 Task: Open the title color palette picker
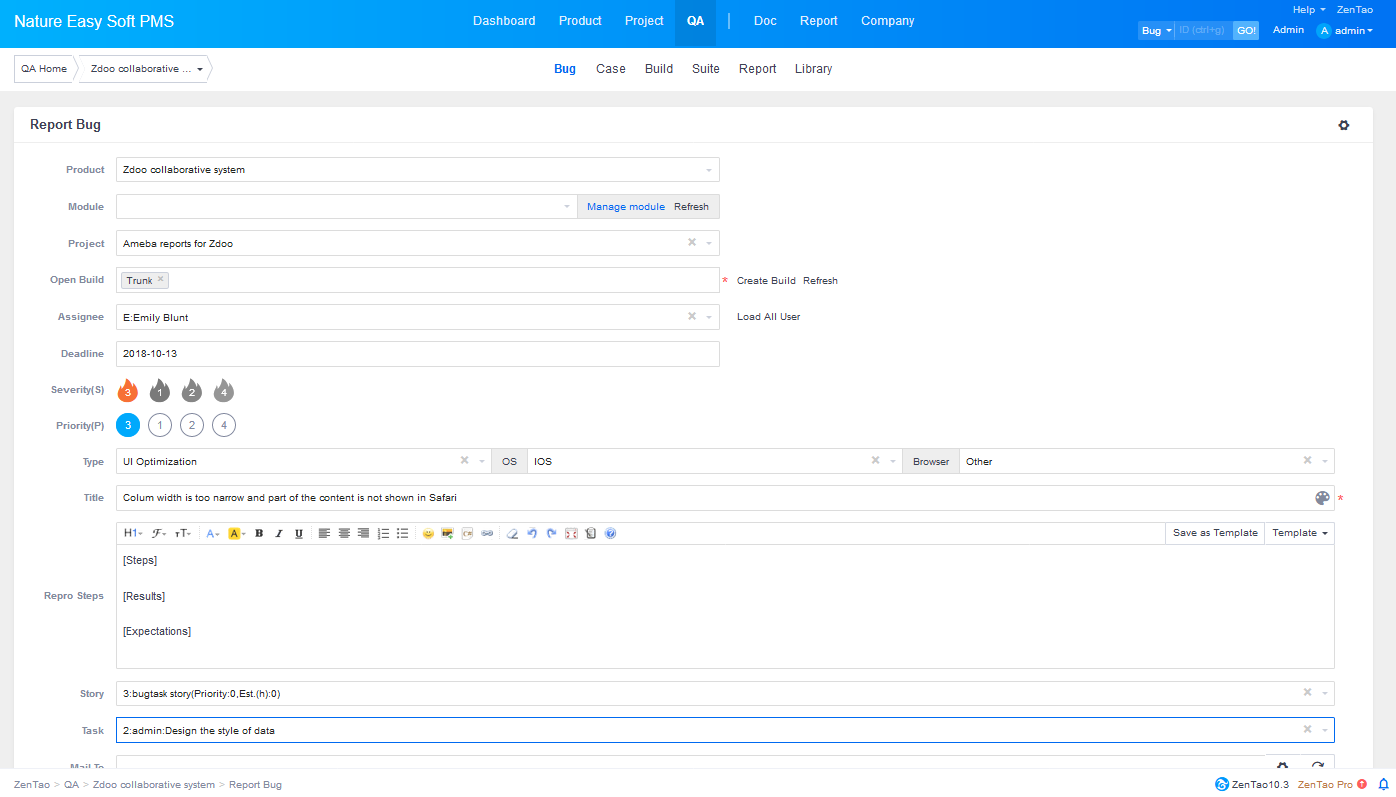[1322, 498]
